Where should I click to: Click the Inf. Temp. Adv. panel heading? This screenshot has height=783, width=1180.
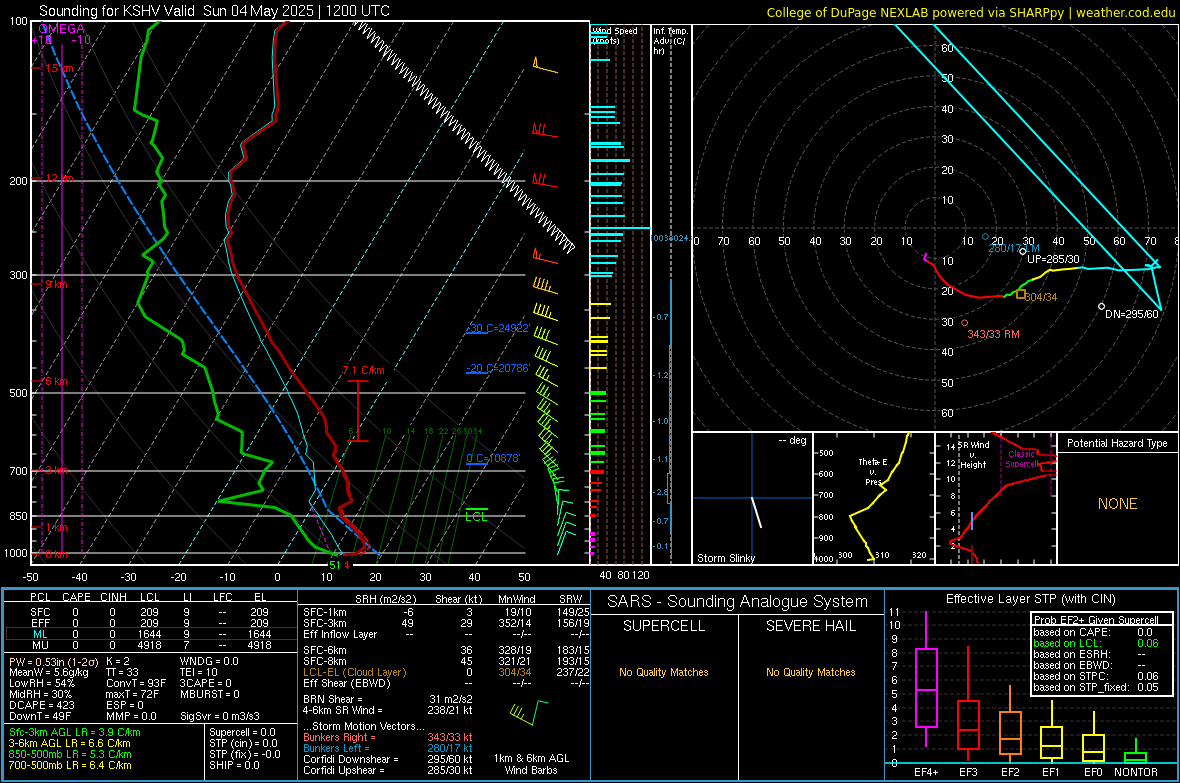(670, 41)
